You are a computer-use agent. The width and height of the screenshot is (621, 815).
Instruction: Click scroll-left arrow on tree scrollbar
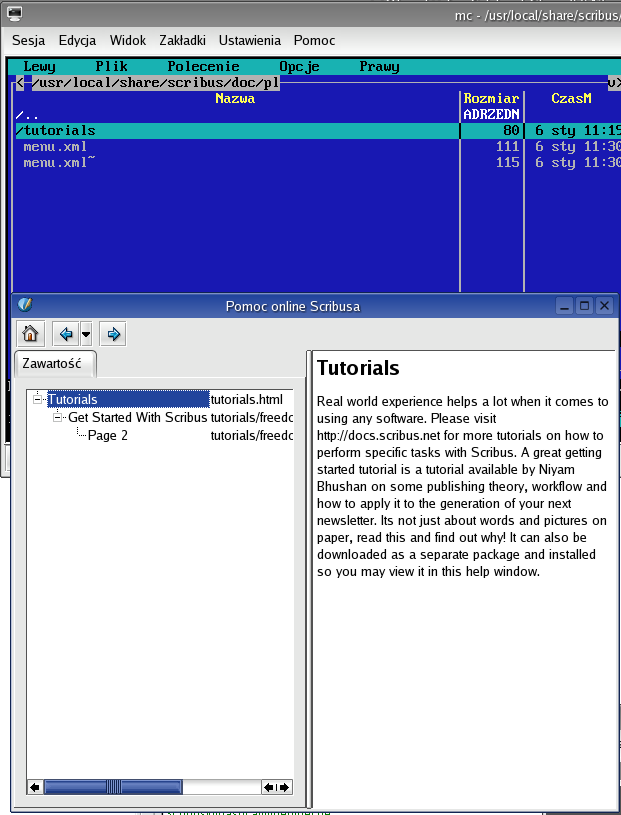pos(35,787)
